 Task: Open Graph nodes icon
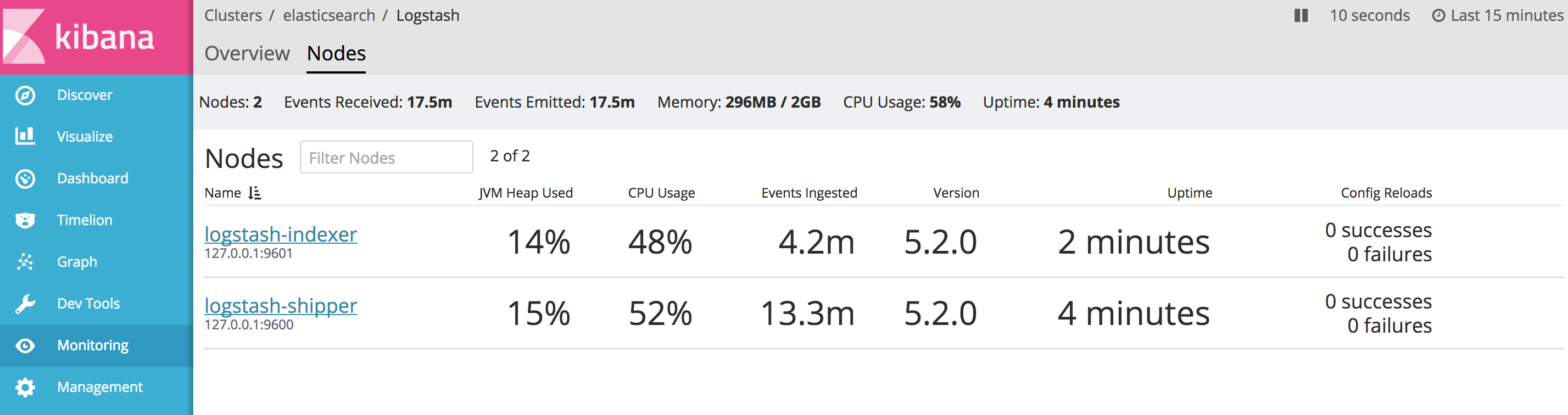[x=25, y=262]
